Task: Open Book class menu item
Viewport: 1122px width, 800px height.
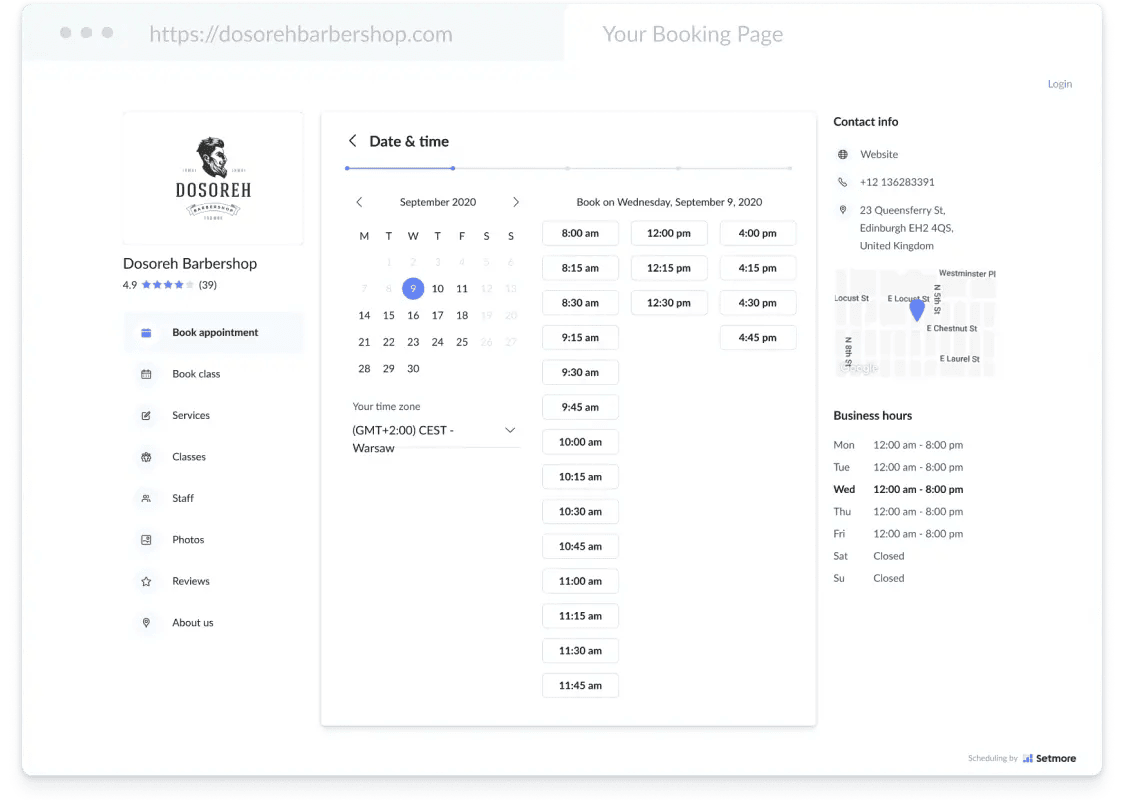Action: 213,374
